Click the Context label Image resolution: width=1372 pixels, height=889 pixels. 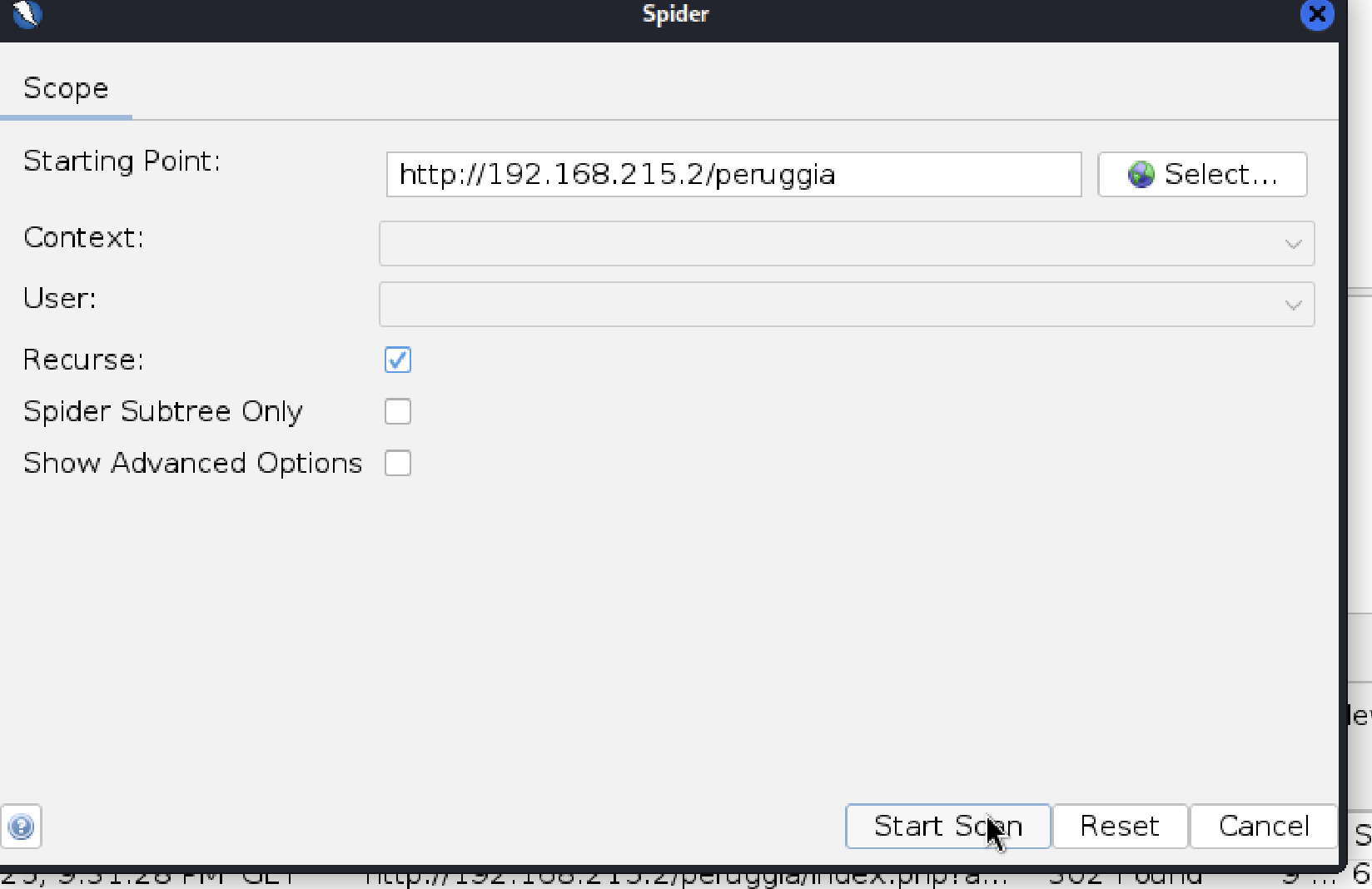tap(83, 237)
